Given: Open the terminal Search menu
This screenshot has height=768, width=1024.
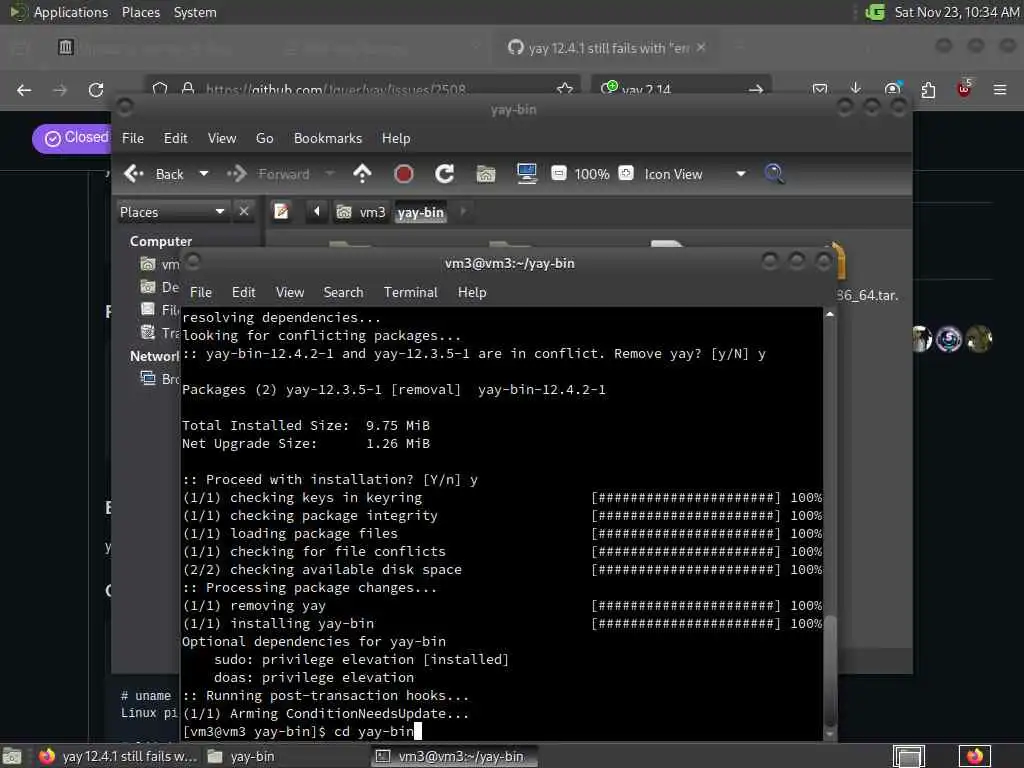Looking at the screenshot, I should pos(344,293).
